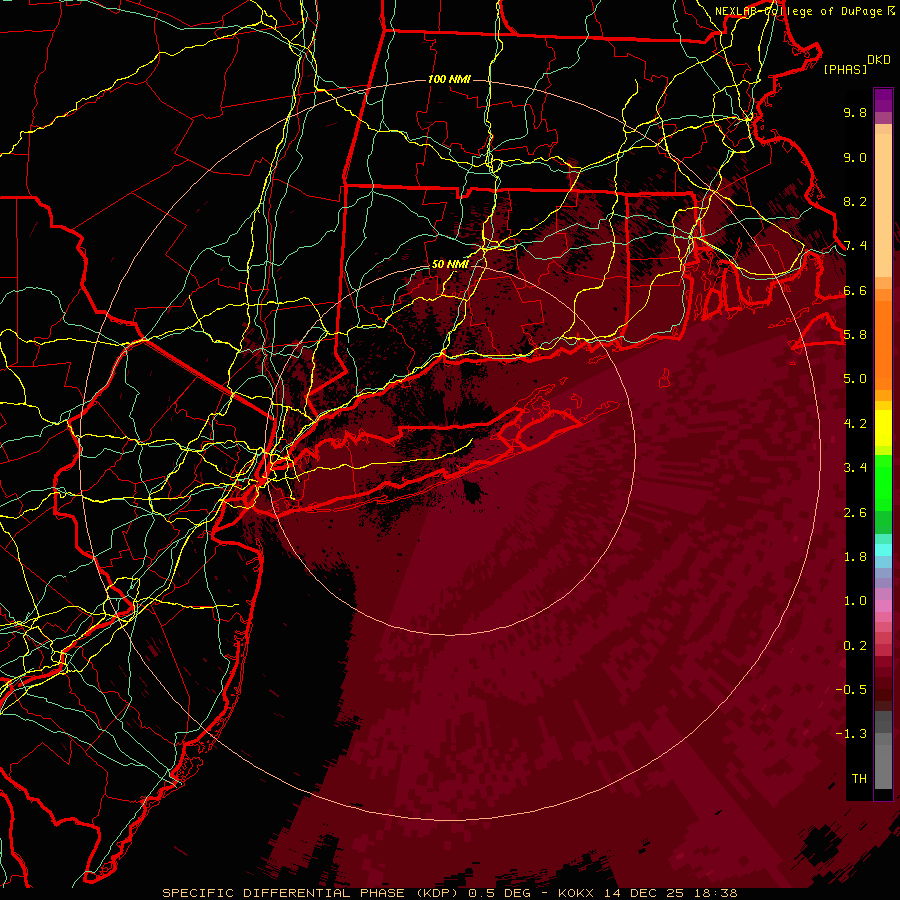Click the DKD product code label
The image size is (900, 900).
tap(879, 60)
